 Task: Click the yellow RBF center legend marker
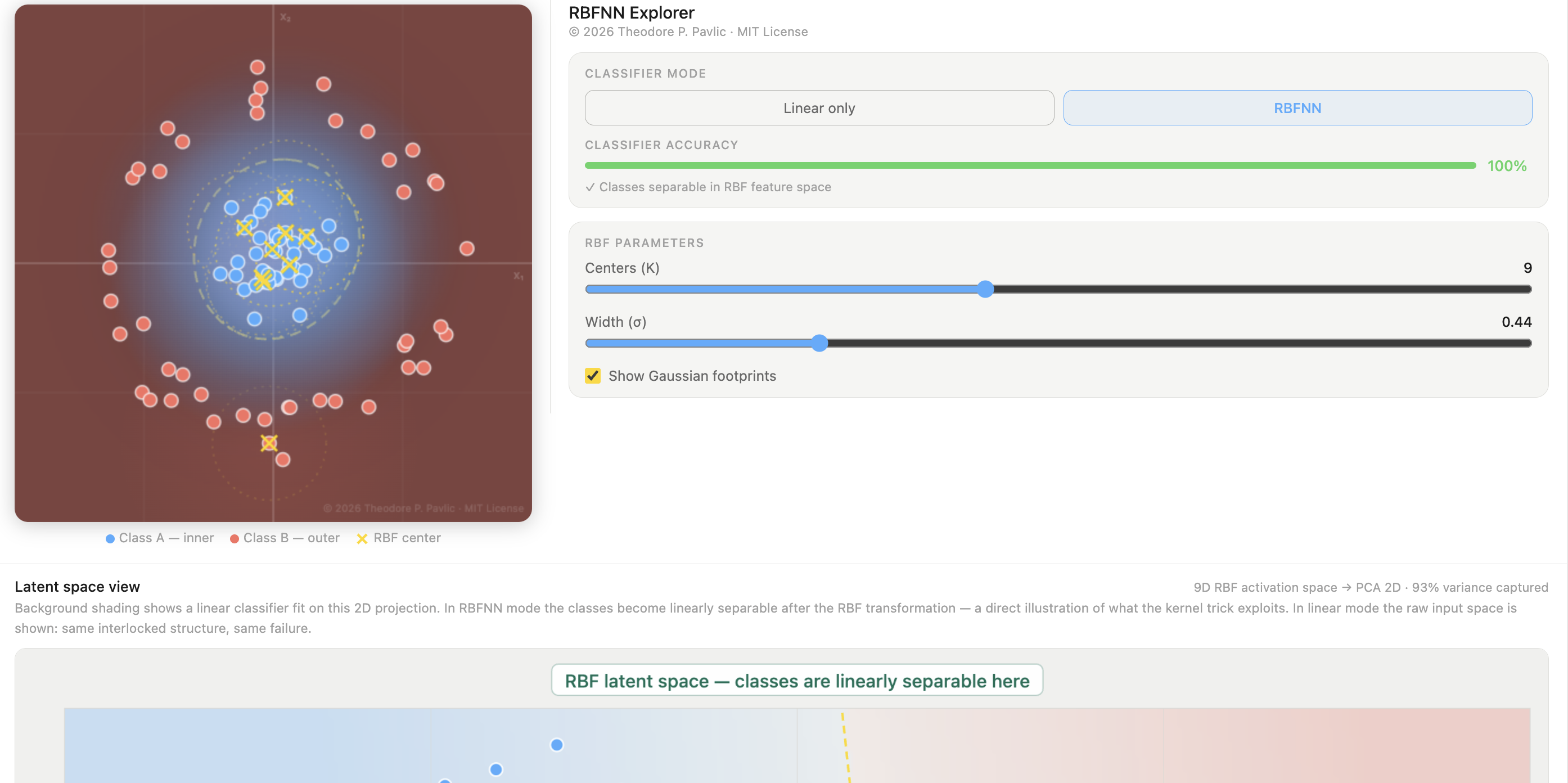(362, 538)
